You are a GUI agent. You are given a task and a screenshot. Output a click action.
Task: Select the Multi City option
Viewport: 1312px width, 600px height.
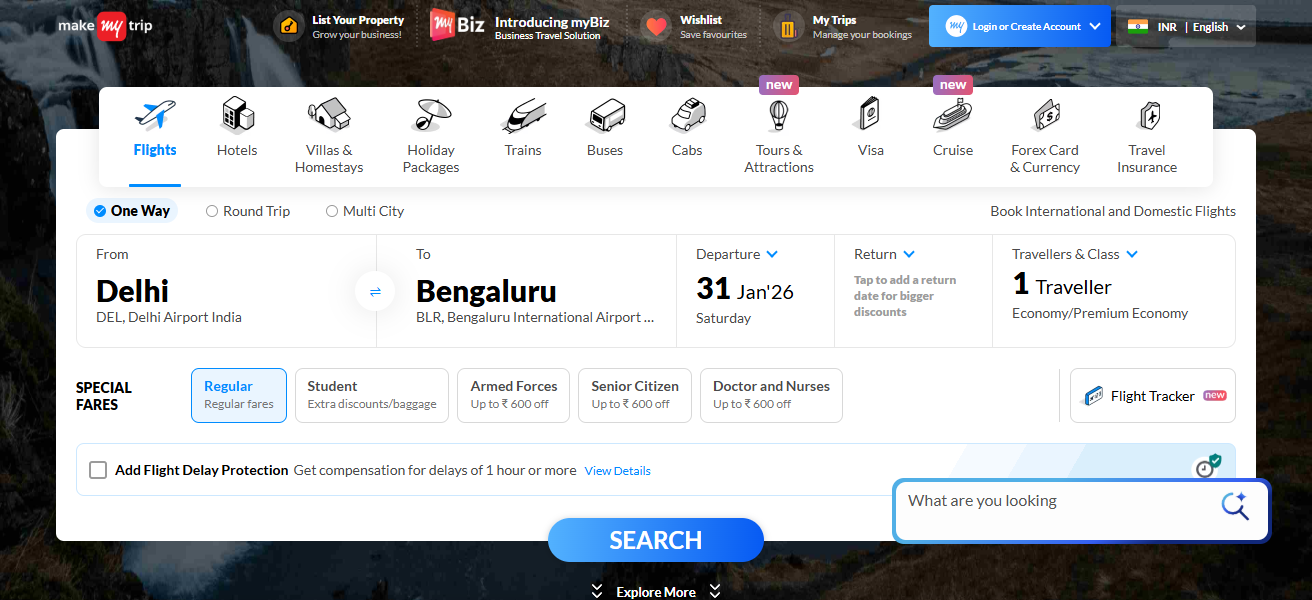click(331, 211)
